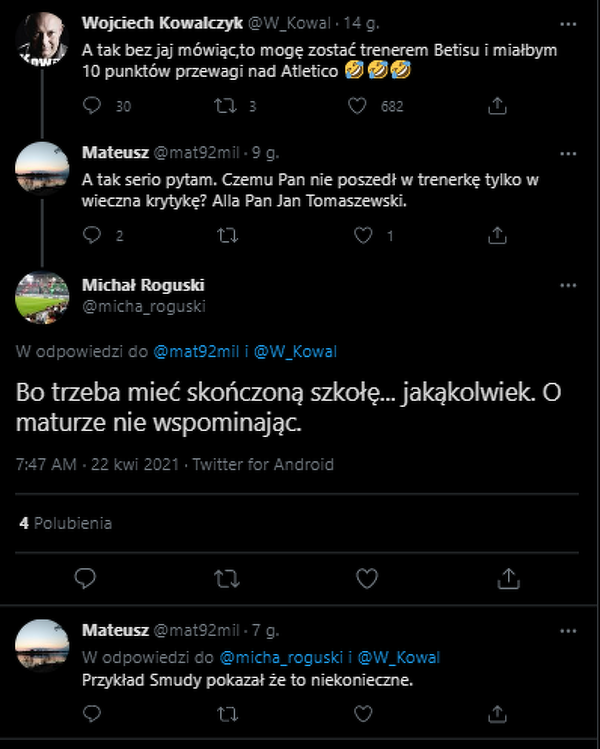600x749 pixels.
Task: Retweet Mateusz's 'A tak serio pytam' tweet
Action: [228, 236]
